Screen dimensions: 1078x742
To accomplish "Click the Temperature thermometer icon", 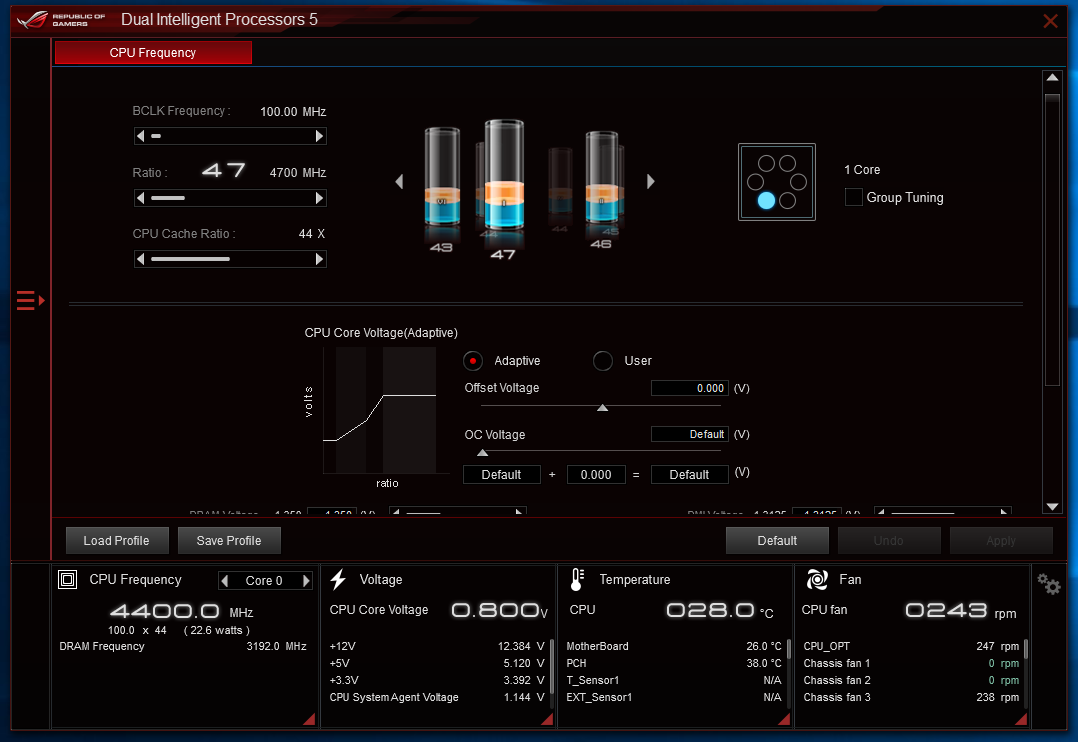I will pyautogui.click(x=577, y=580).
